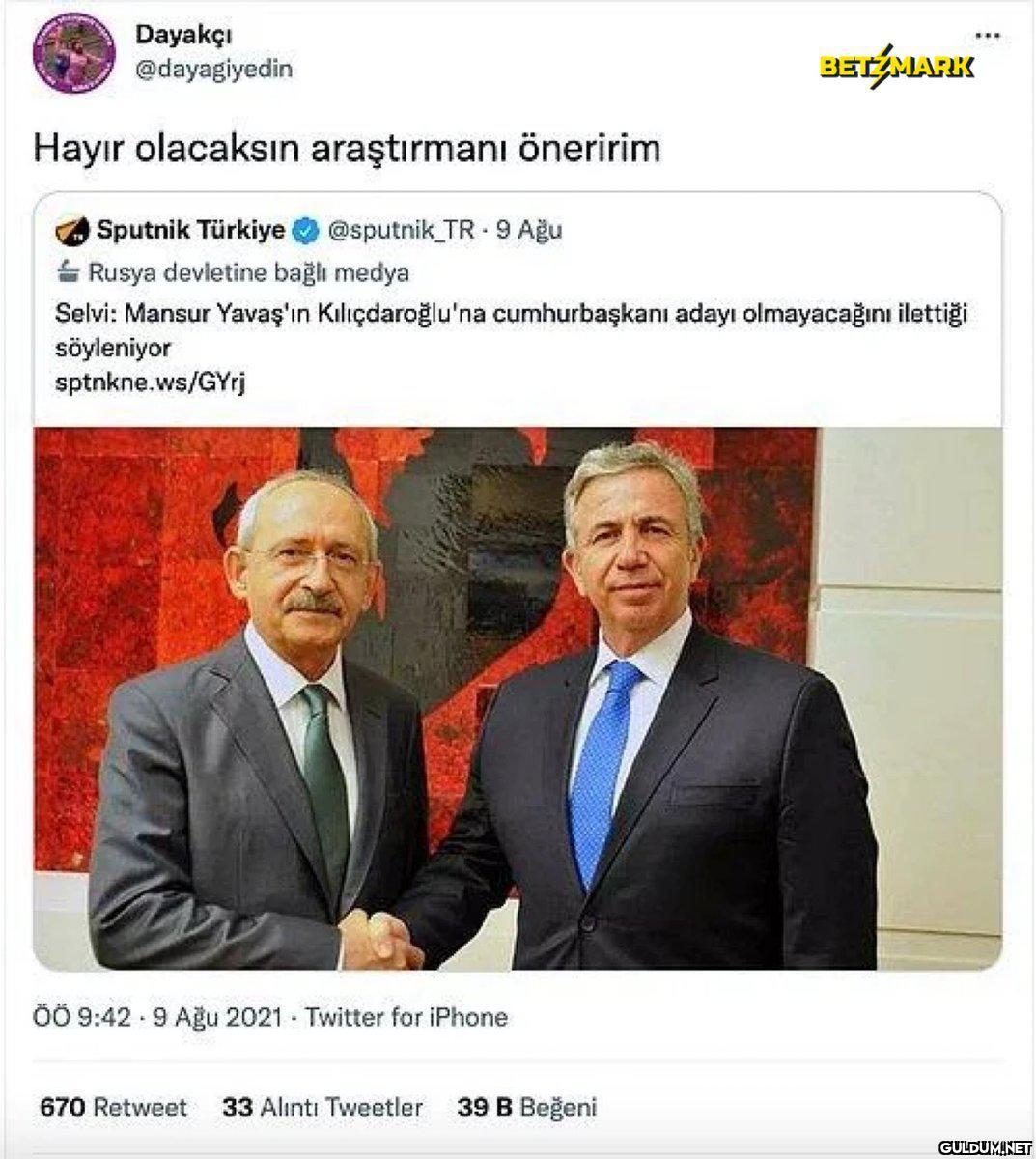Click the 9 Ağu date on the quoted tweet
1036x1159 pixels.
coord(529,231)
